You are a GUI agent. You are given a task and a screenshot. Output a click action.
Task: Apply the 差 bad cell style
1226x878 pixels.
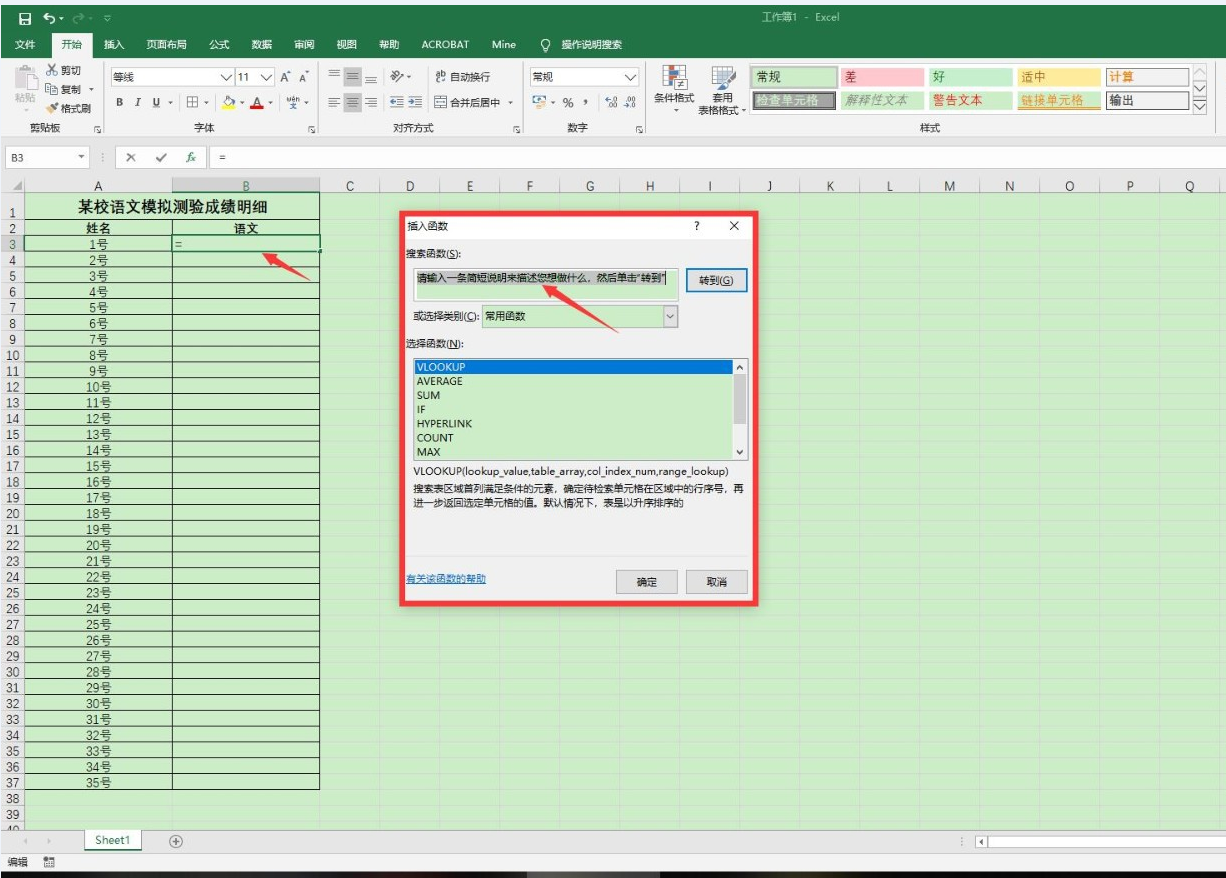882,77
